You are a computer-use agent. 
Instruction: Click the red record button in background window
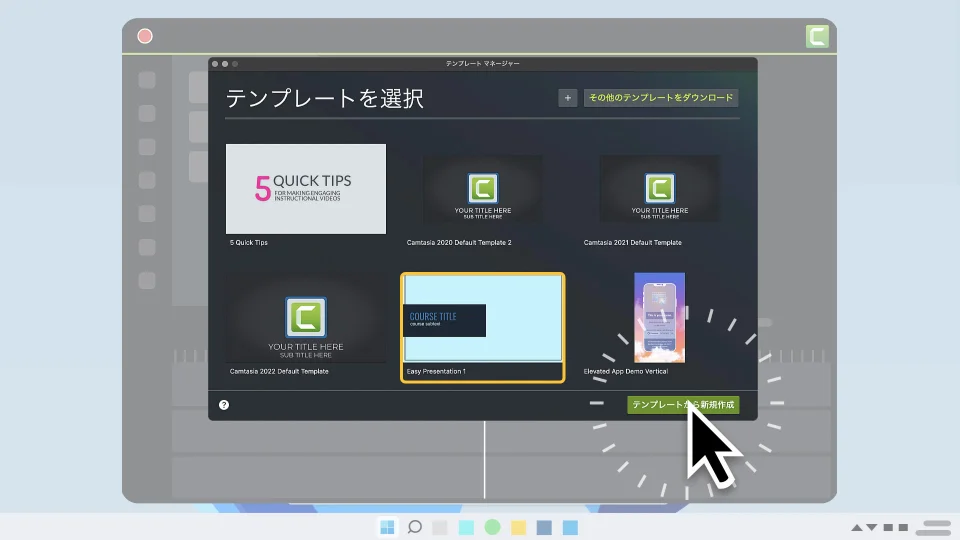(145, 36)
